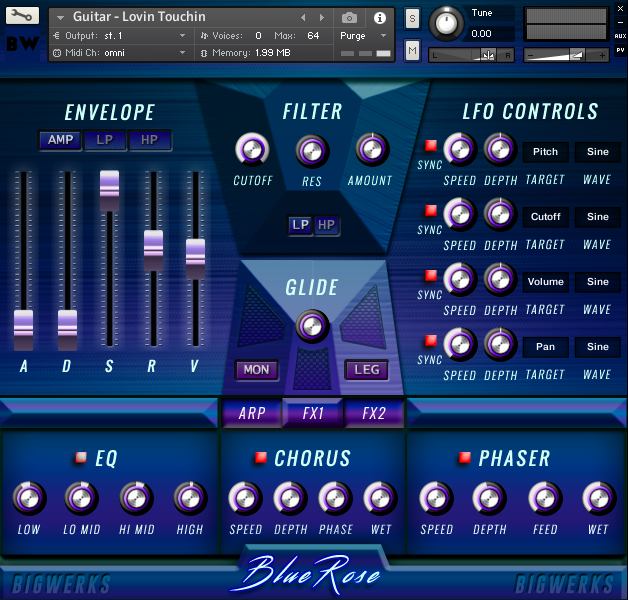Mute the instrument with M button
The image size is (628, 600).
[412, 50]
